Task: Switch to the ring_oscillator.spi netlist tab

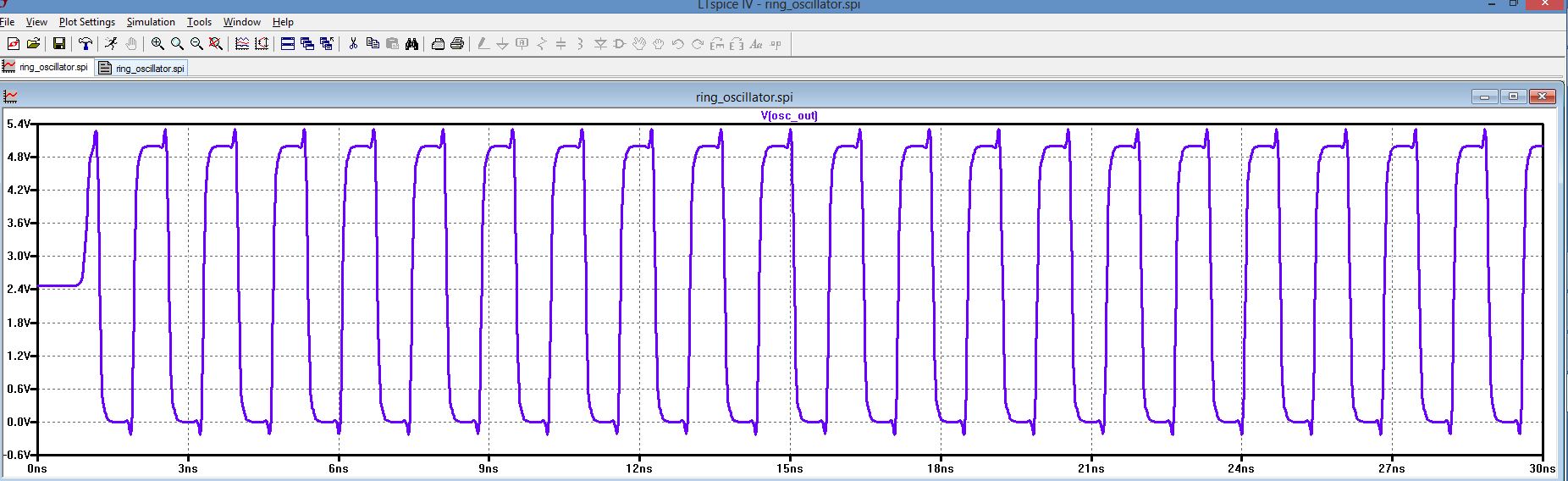Action: click(141, 69)
